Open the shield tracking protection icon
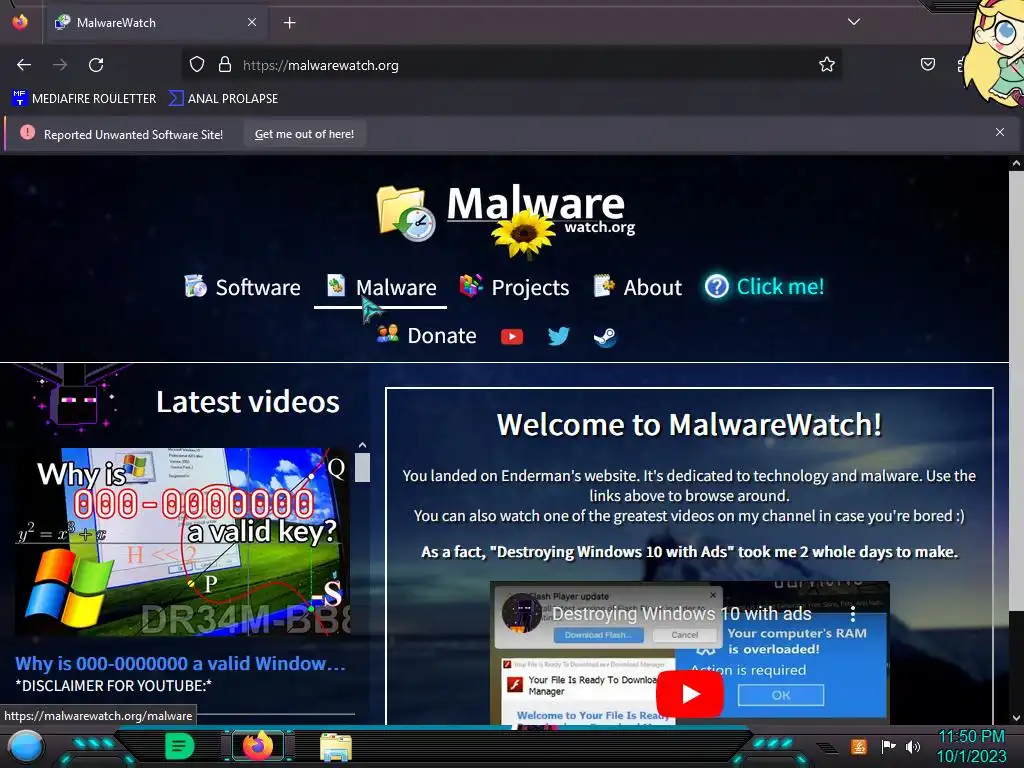This screenshot has width=1024, height=768. click(x=197, y=64)
